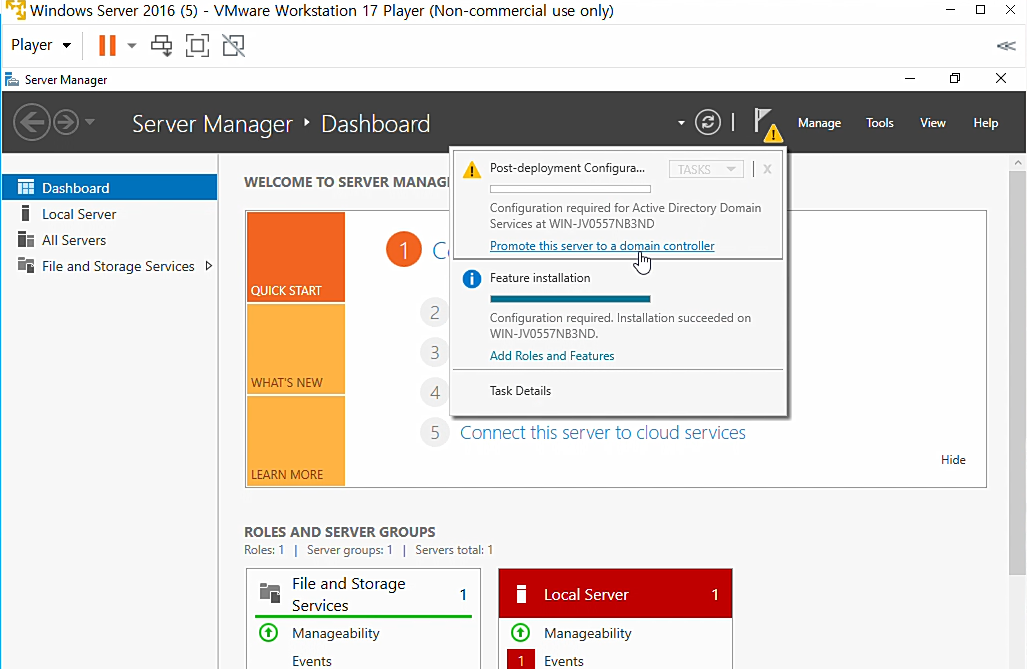Open dropdown arrow left of refresh button
Screen dimensions: 1027x669
tap(681, 123)
